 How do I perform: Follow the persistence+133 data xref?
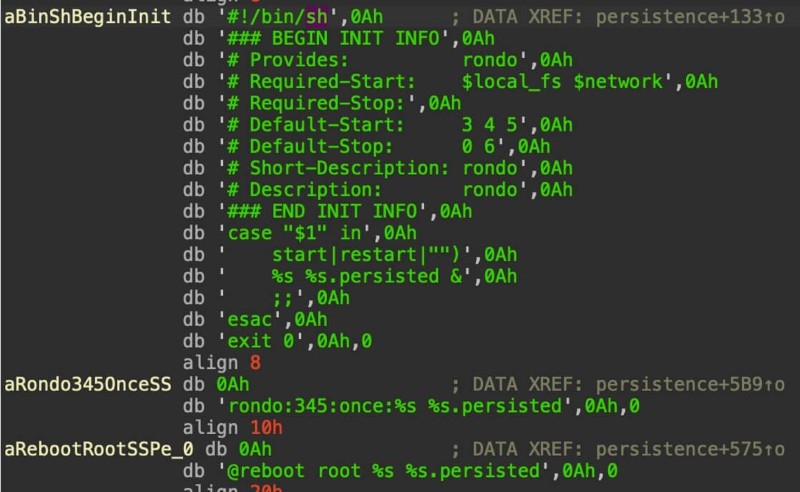click(x=681, y=19)
